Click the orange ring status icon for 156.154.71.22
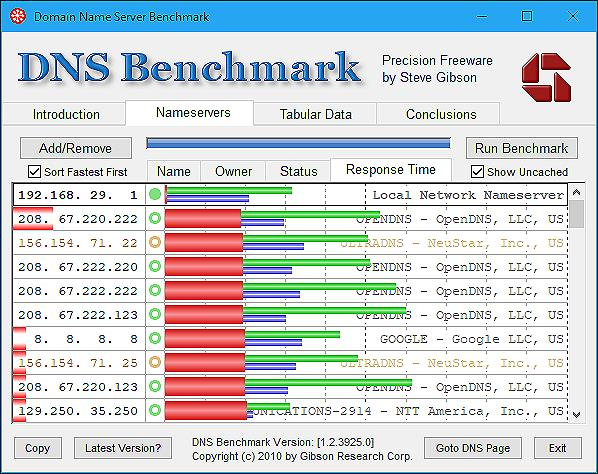Screen dimensions: 598x474 click(x=155, y=243)
